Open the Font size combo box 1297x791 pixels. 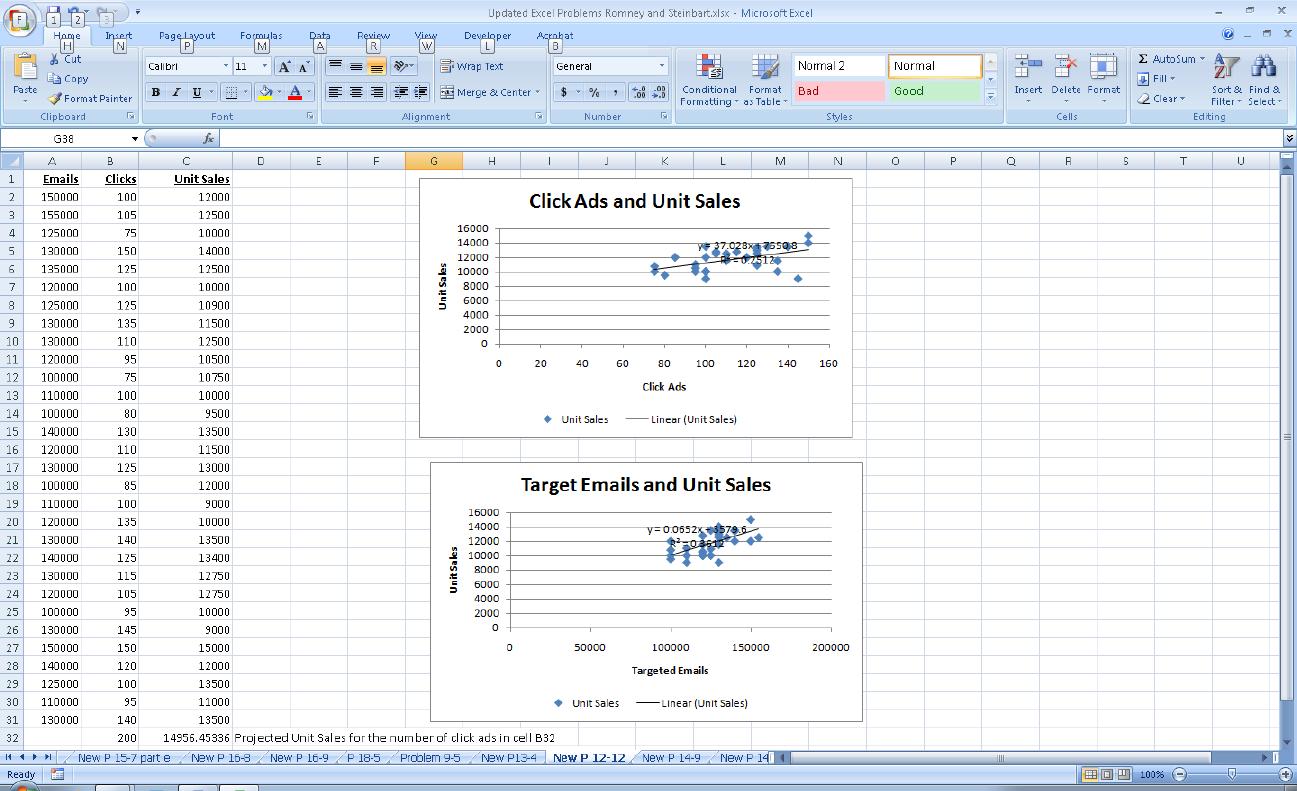(x=251, y=66)
